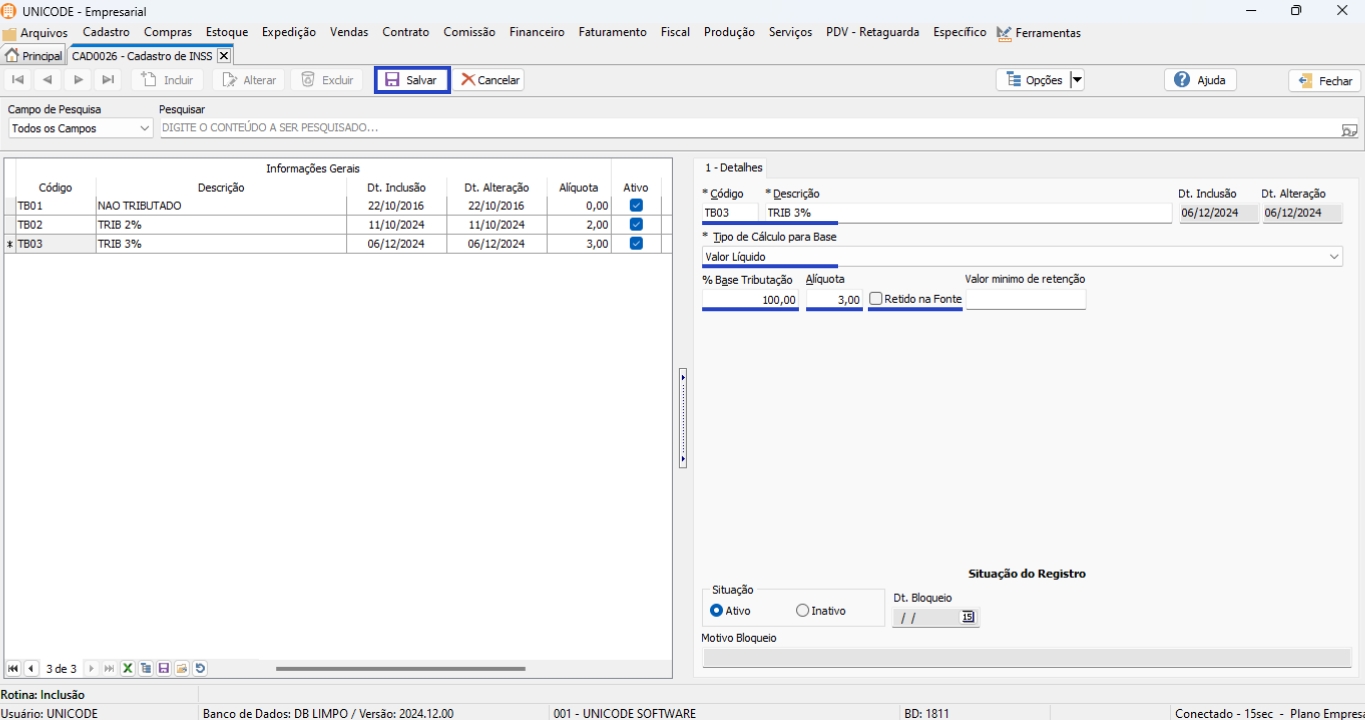The image size is (1365, 720).
Task: Enable the Retido na Fonte checkbox
Action: coord(876,299)
